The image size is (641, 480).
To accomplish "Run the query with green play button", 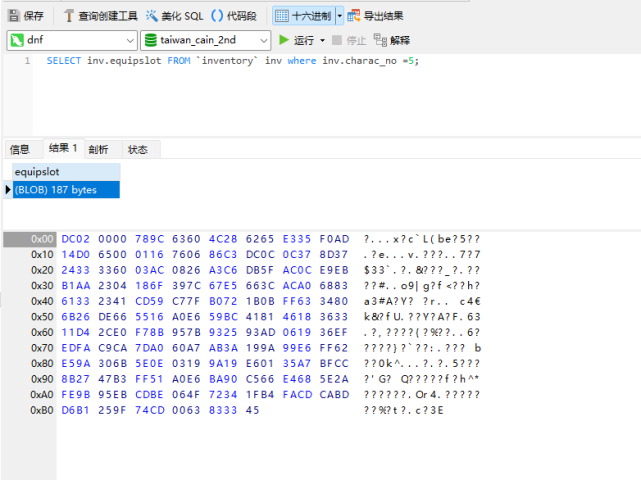I will pyautogui.click(x=283, y=40).
